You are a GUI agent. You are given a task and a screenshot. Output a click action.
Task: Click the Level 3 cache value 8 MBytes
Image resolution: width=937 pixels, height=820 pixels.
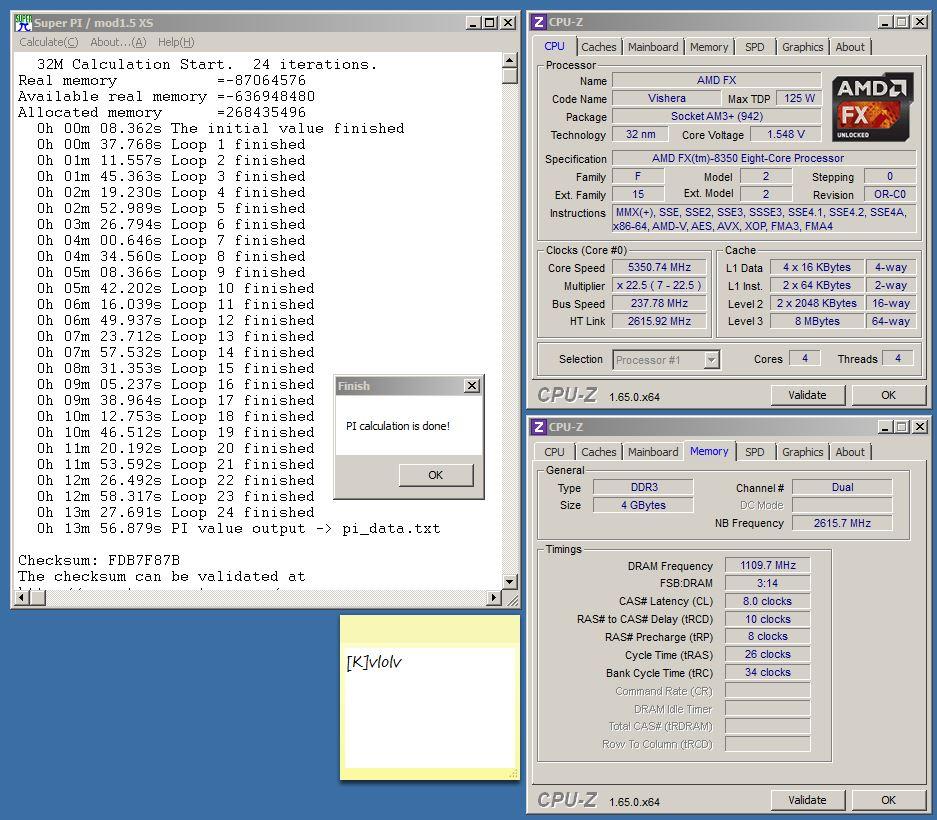point(817,321)
